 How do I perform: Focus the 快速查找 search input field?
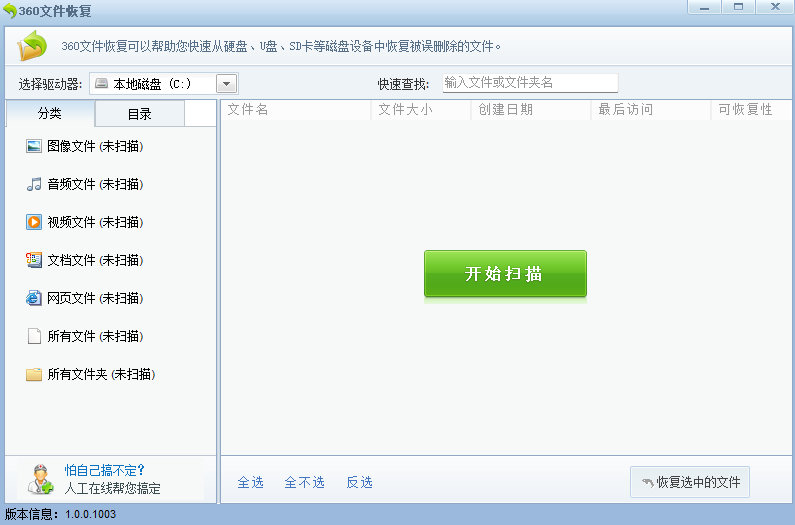[530, 83]
